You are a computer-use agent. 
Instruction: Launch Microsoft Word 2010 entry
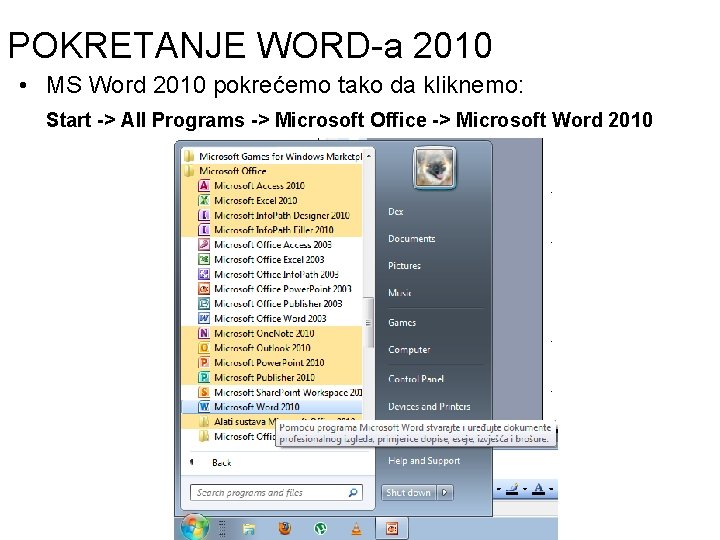(272, 407)
